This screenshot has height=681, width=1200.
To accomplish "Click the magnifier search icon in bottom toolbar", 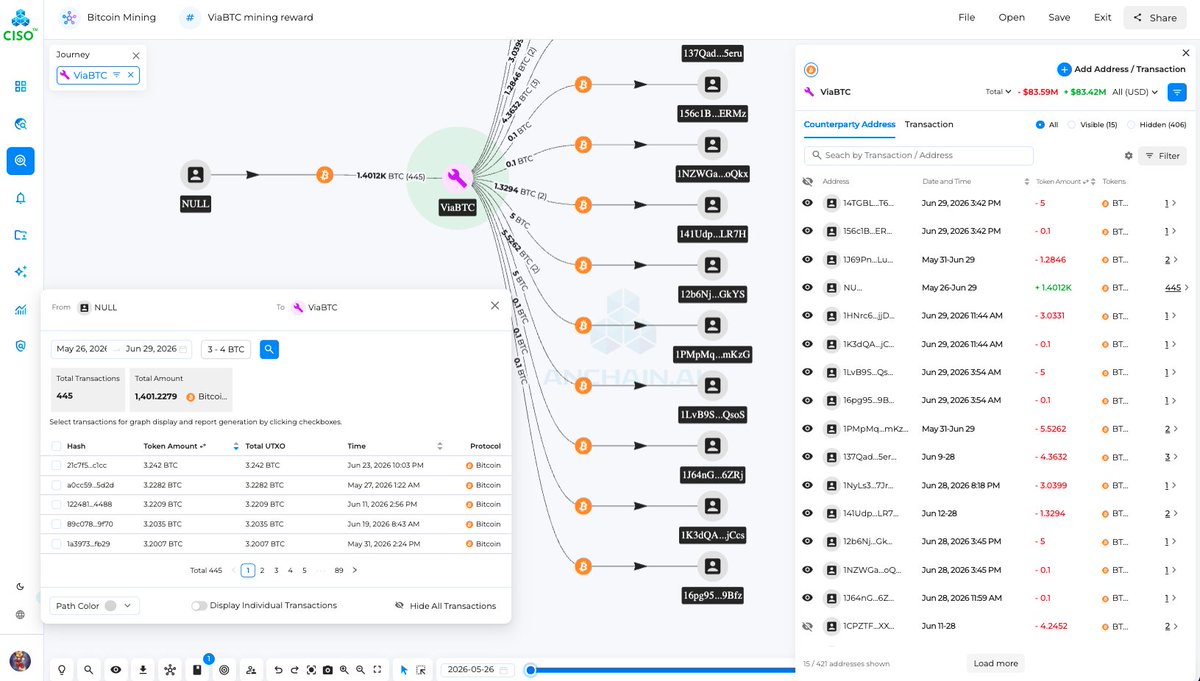I will (89, 669).
